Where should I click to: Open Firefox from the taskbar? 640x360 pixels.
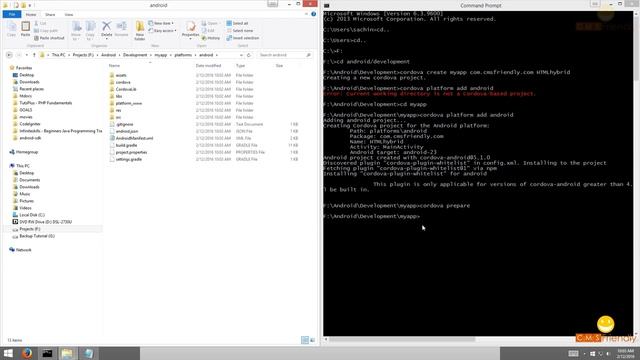point(27,353)
